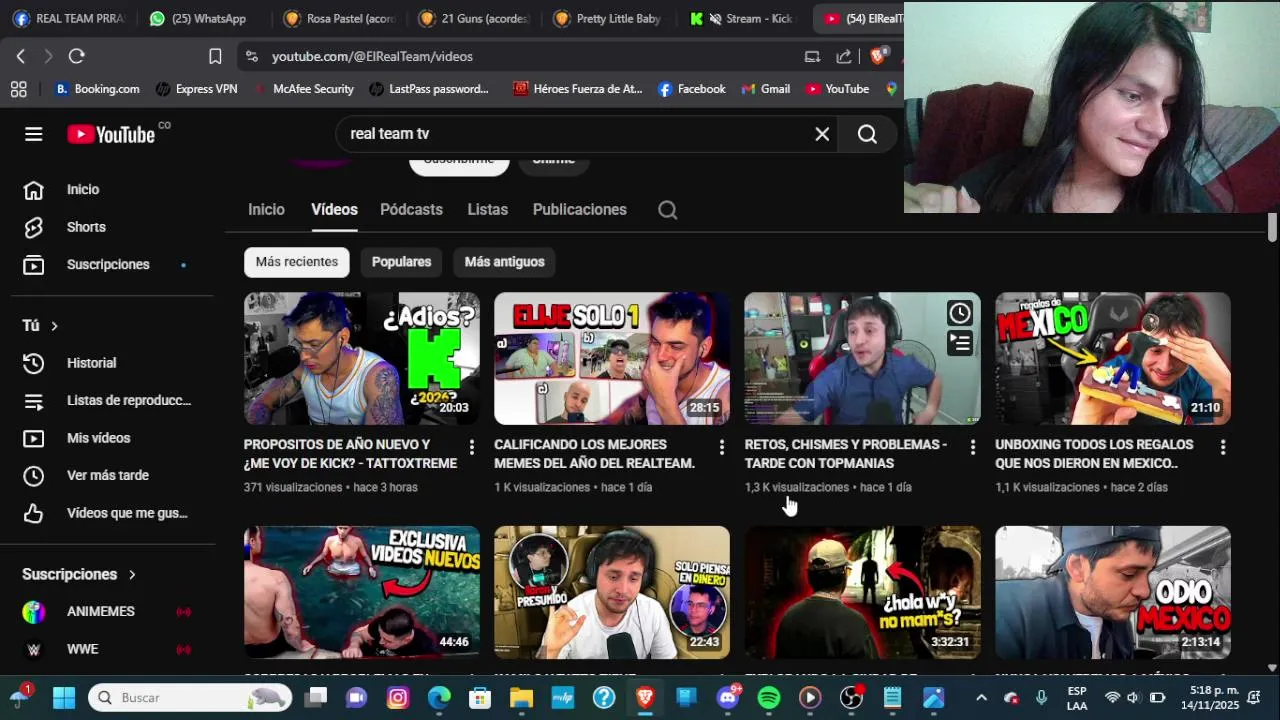
Task: Select the Más recientes filter chip
Action: 296,262
